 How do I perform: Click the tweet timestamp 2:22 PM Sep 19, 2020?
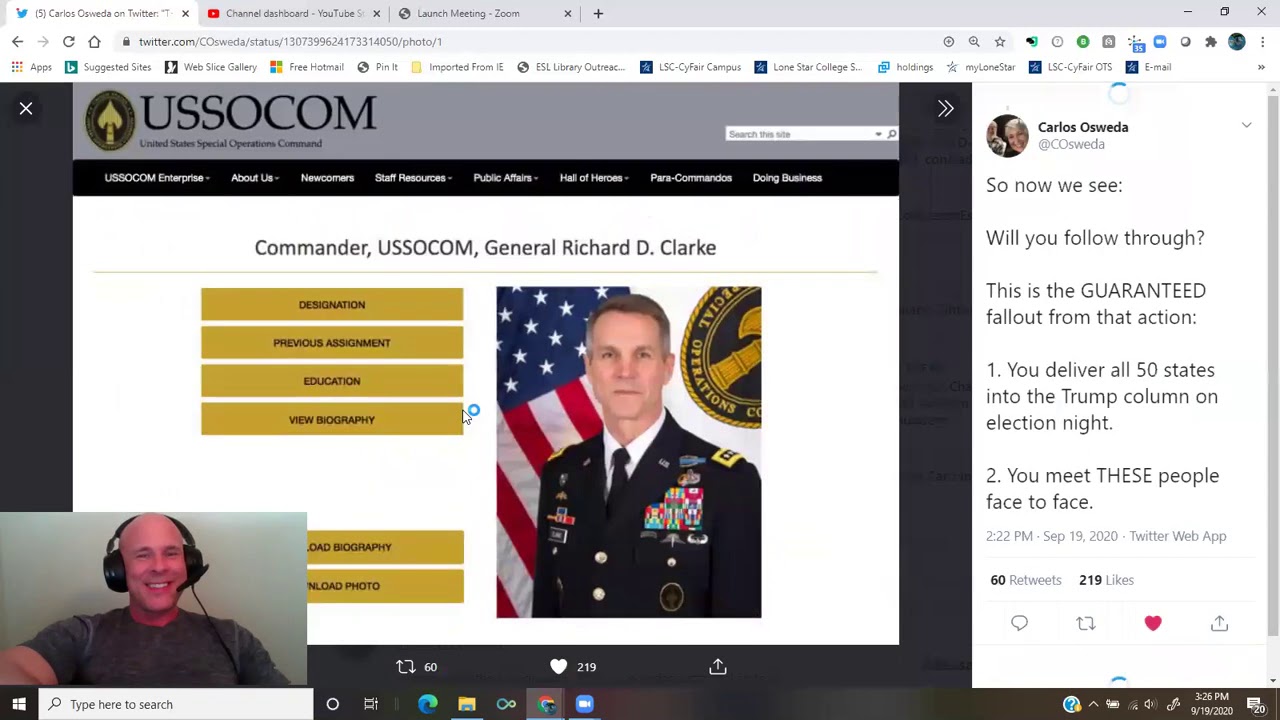[1051, 536]
